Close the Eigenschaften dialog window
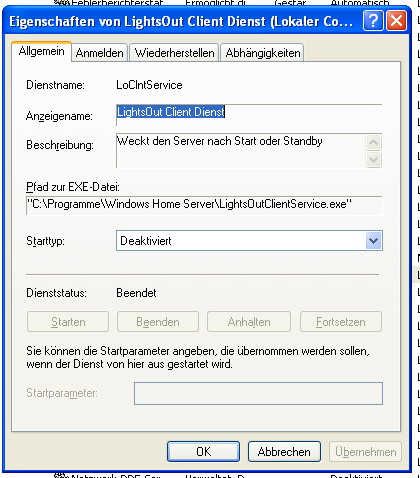Image resolution: width=420 pixels, height=478 pixels. (396, 21)
